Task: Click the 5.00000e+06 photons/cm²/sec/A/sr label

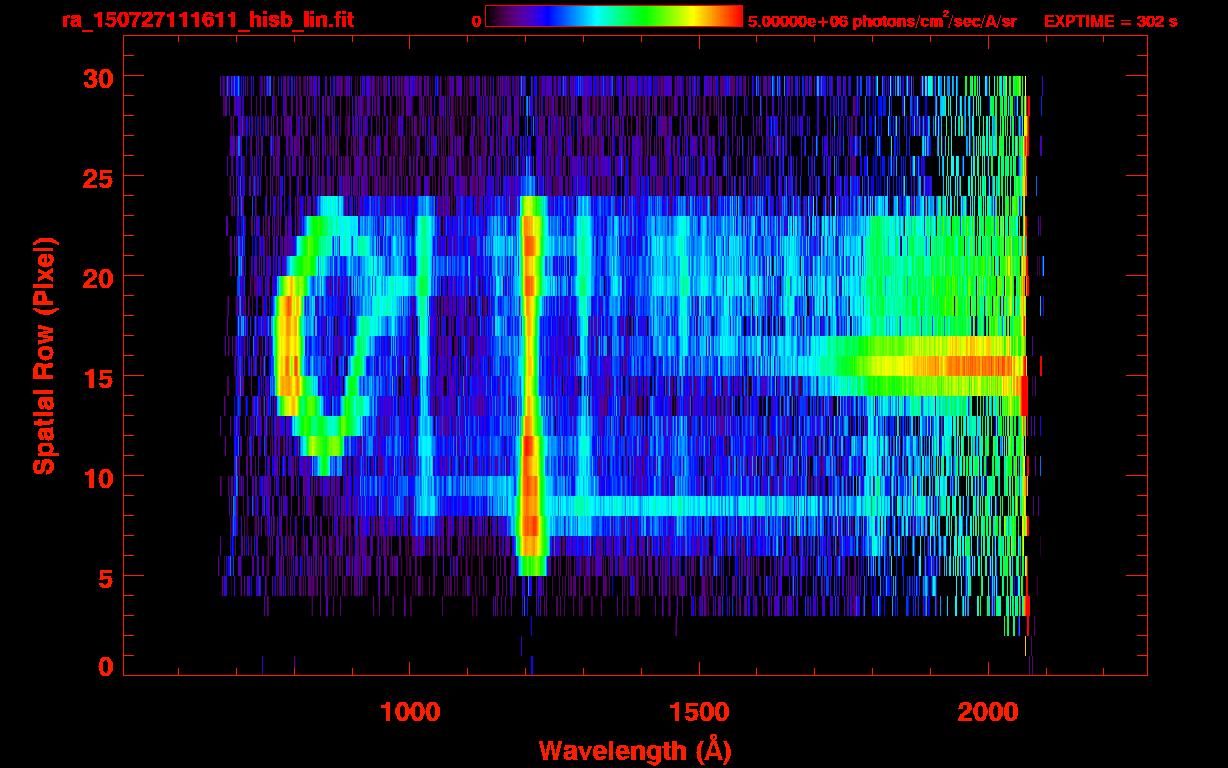Action: tap(882, 21)
